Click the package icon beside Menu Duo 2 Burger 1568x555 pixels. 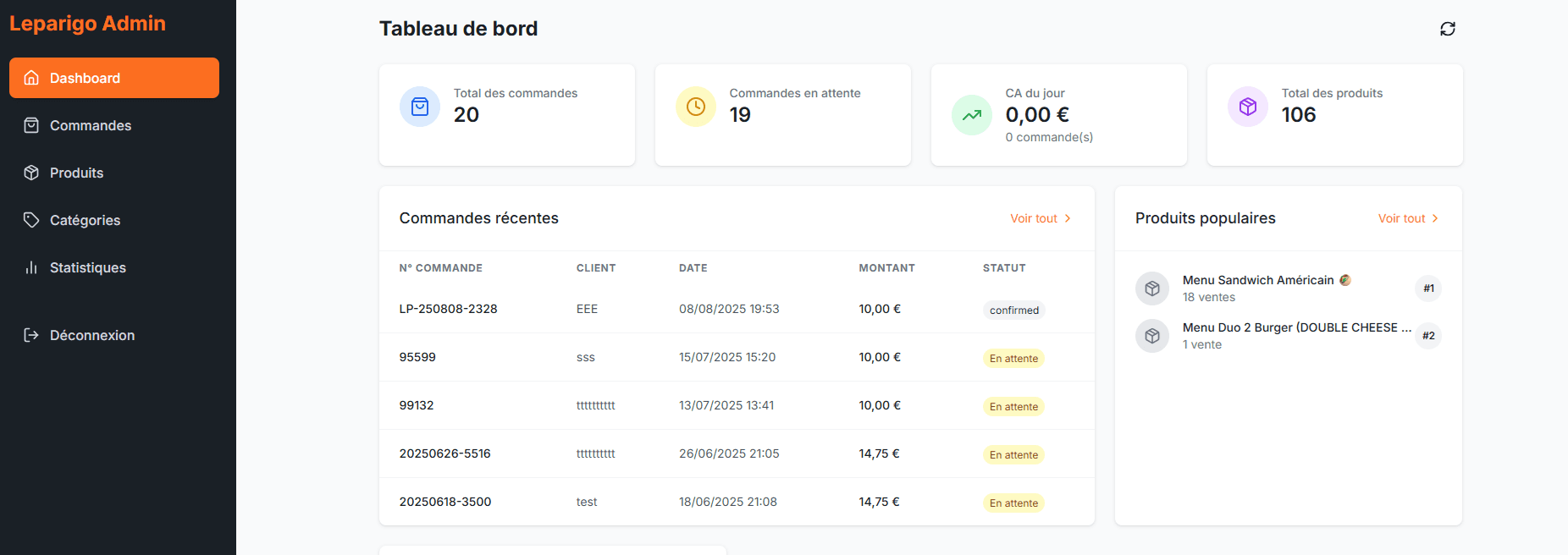coord(1152,336)
